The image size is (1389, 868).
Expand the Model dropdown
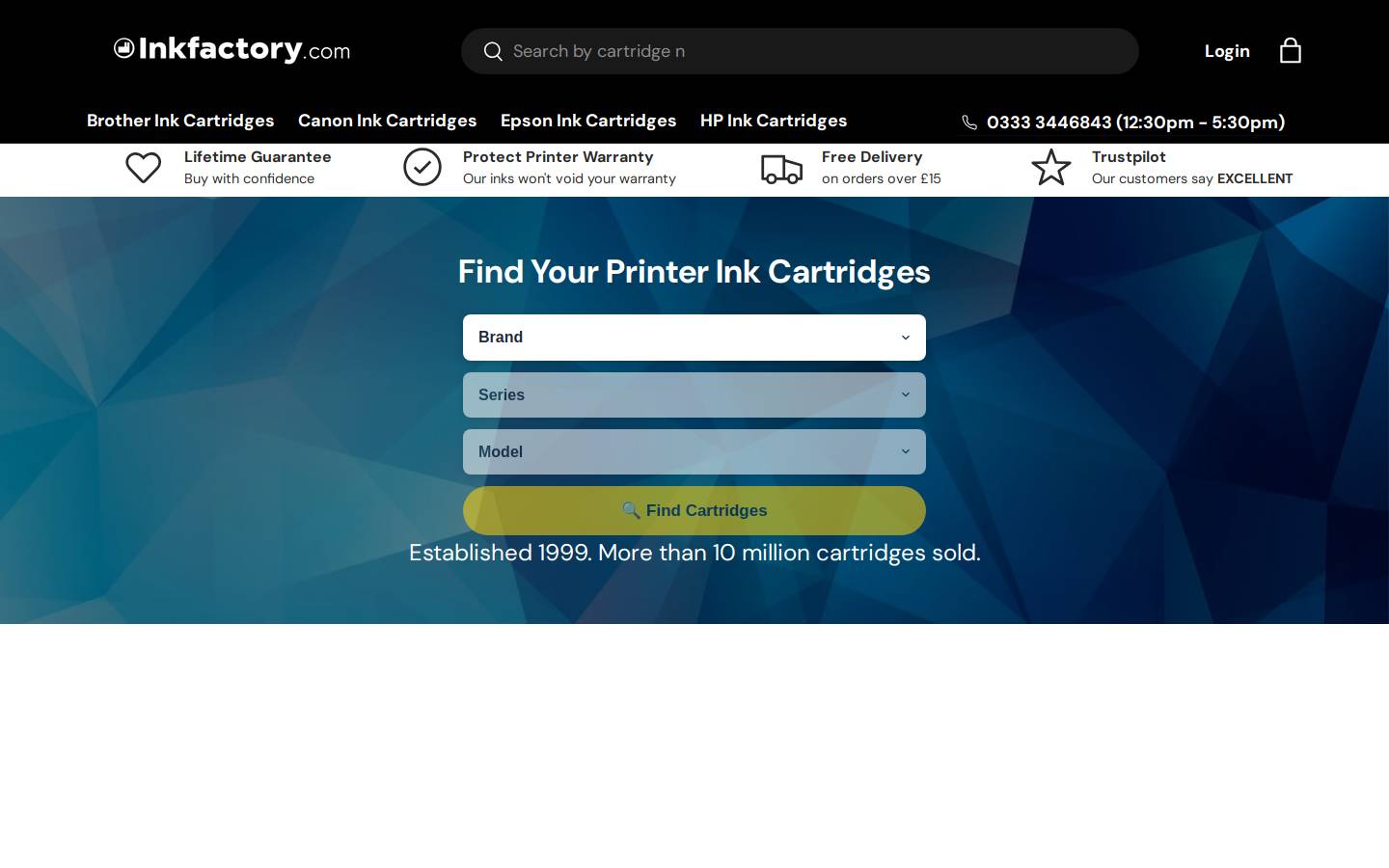(x=694, y=451)
